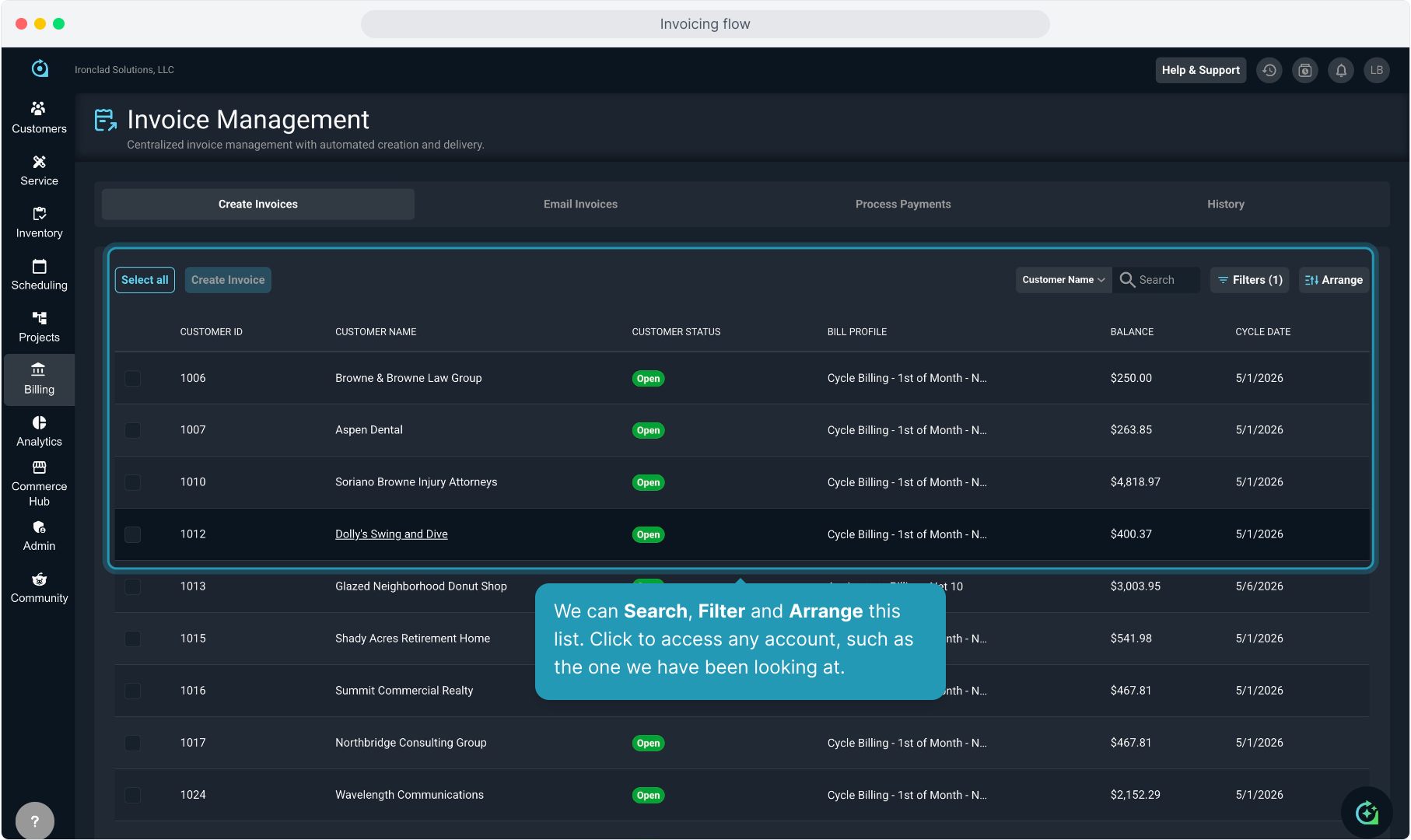Click customer ID 1015
Image resolution: width=1411 pixels, height=840 pixels.
click(x=193, y=639)
